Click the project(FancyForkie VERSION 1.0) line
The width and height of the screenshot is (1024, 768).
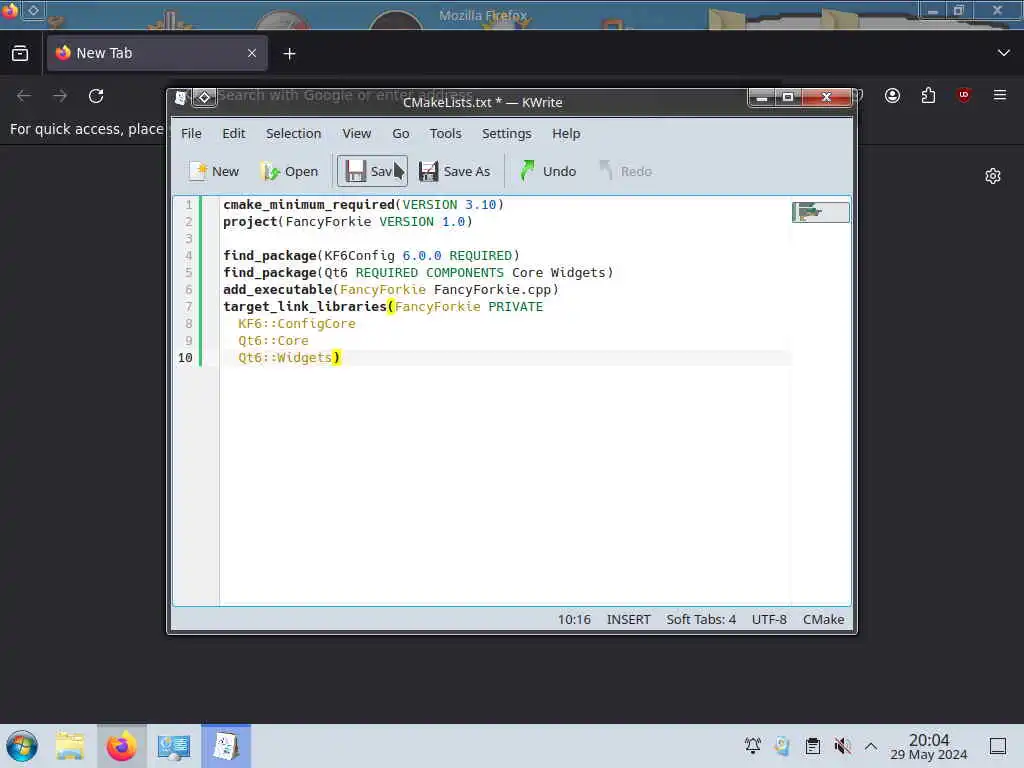(x=347, y=221)
